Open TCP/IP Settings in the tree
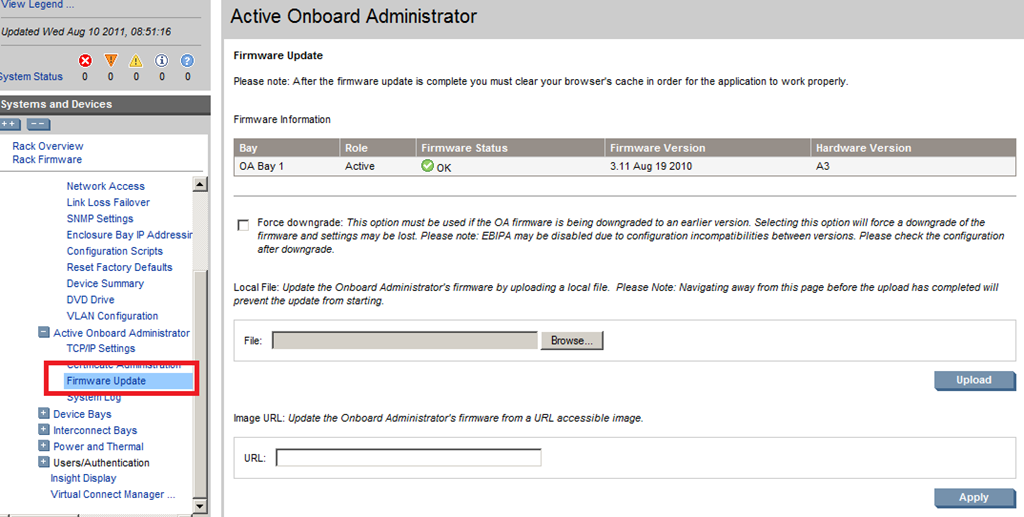This screenshot has width=1024, height=517. 101,349
